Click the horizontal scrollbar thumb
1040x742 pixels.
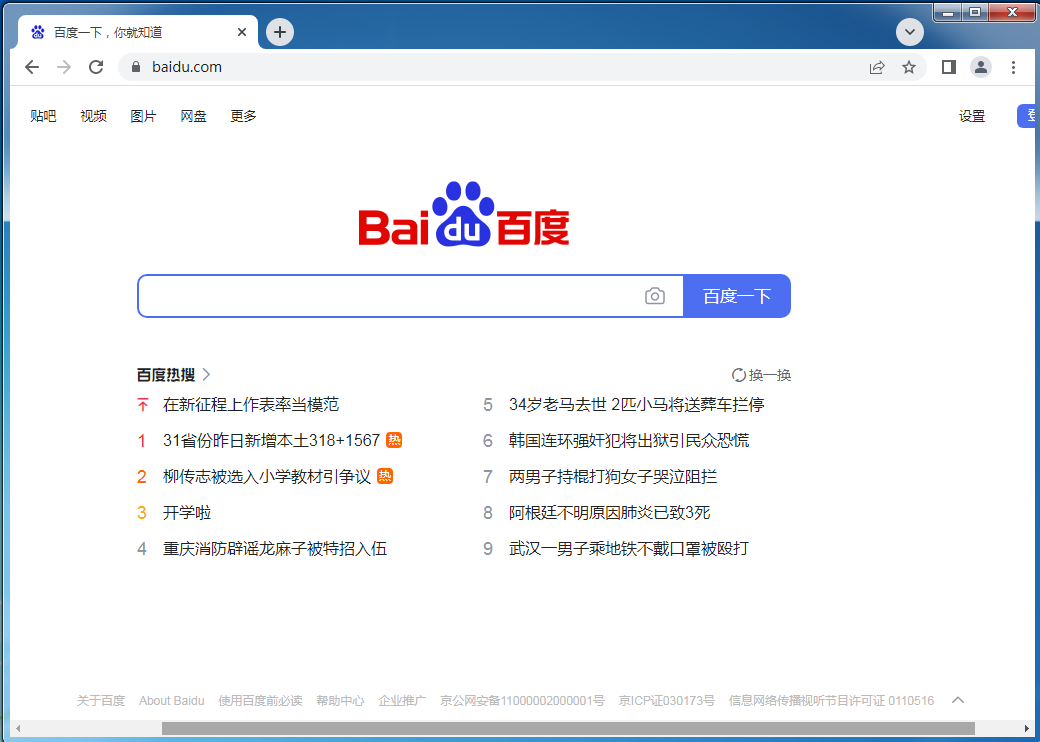tap(568, 729)
